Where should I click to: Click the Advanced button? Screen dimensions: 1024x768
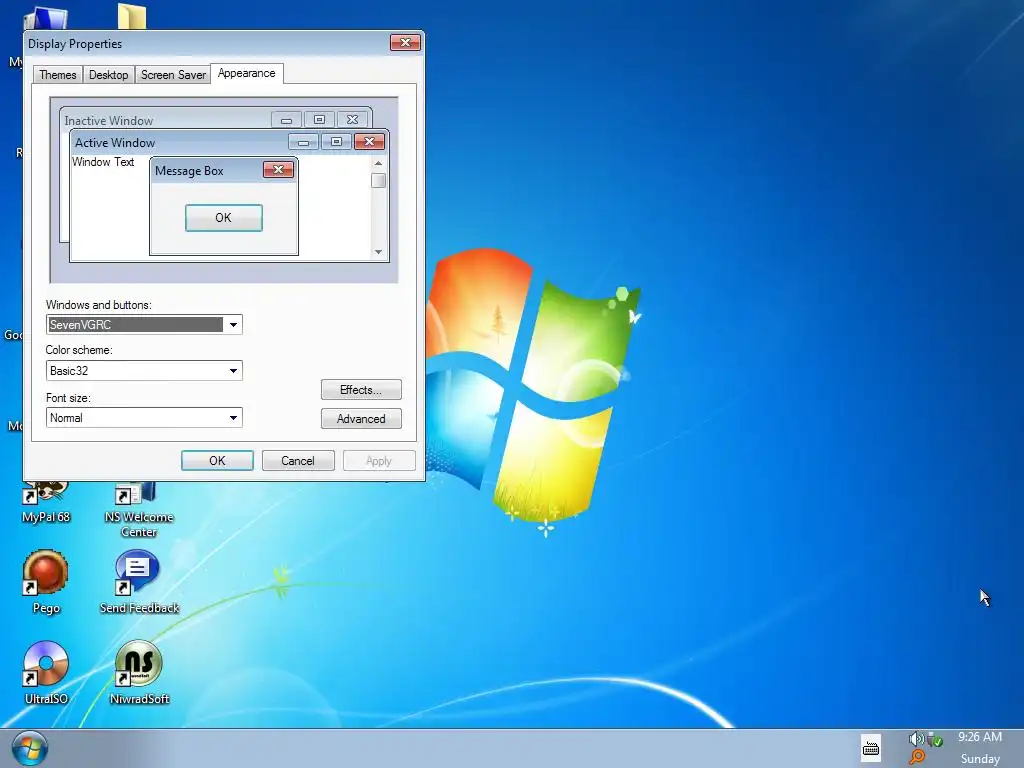coord(361,419)
